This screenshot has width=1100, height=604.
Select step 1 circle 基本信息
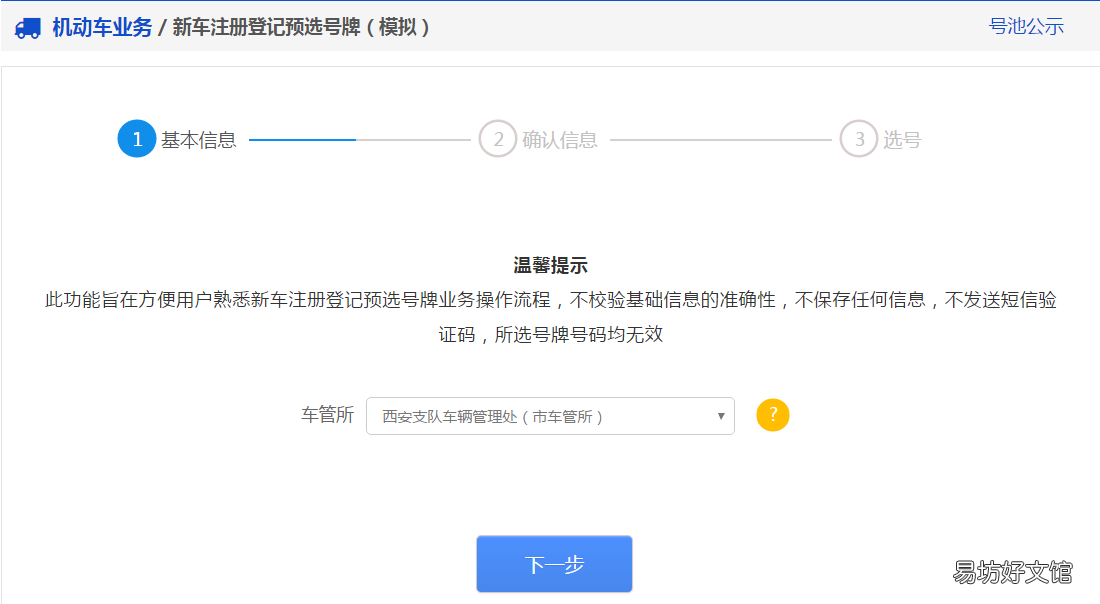point(137,139)
